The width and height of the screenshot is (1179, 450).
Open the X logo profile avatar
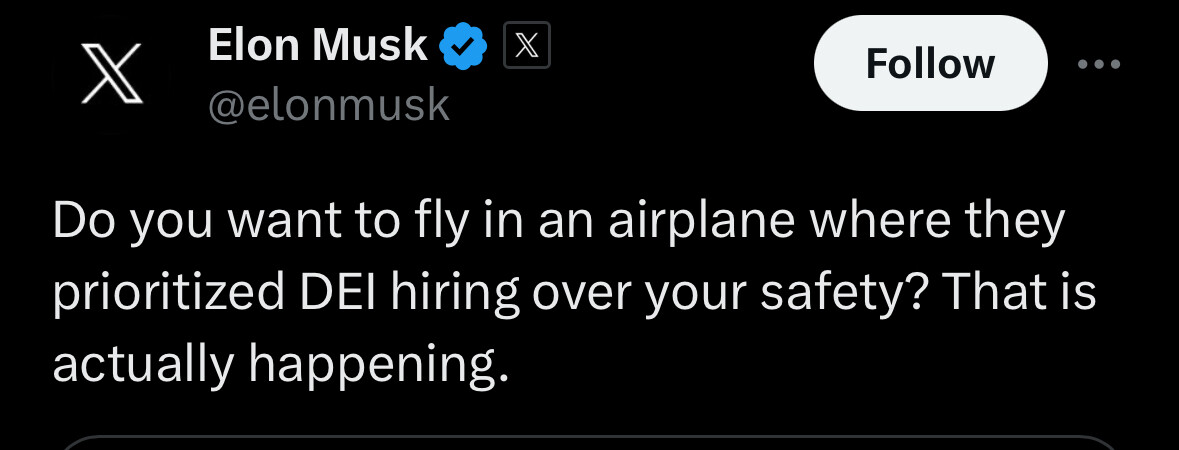tap(112, 73)
